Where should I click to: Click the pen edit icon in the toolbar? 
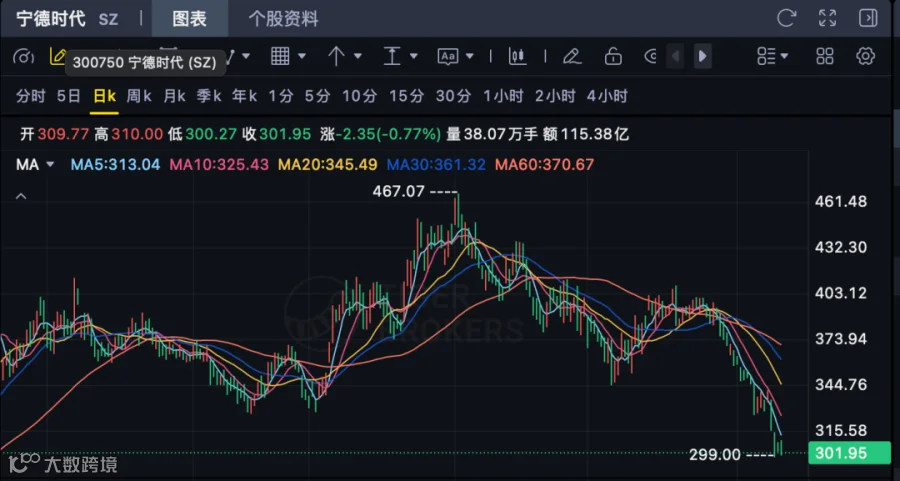click(x=572, y=56)
